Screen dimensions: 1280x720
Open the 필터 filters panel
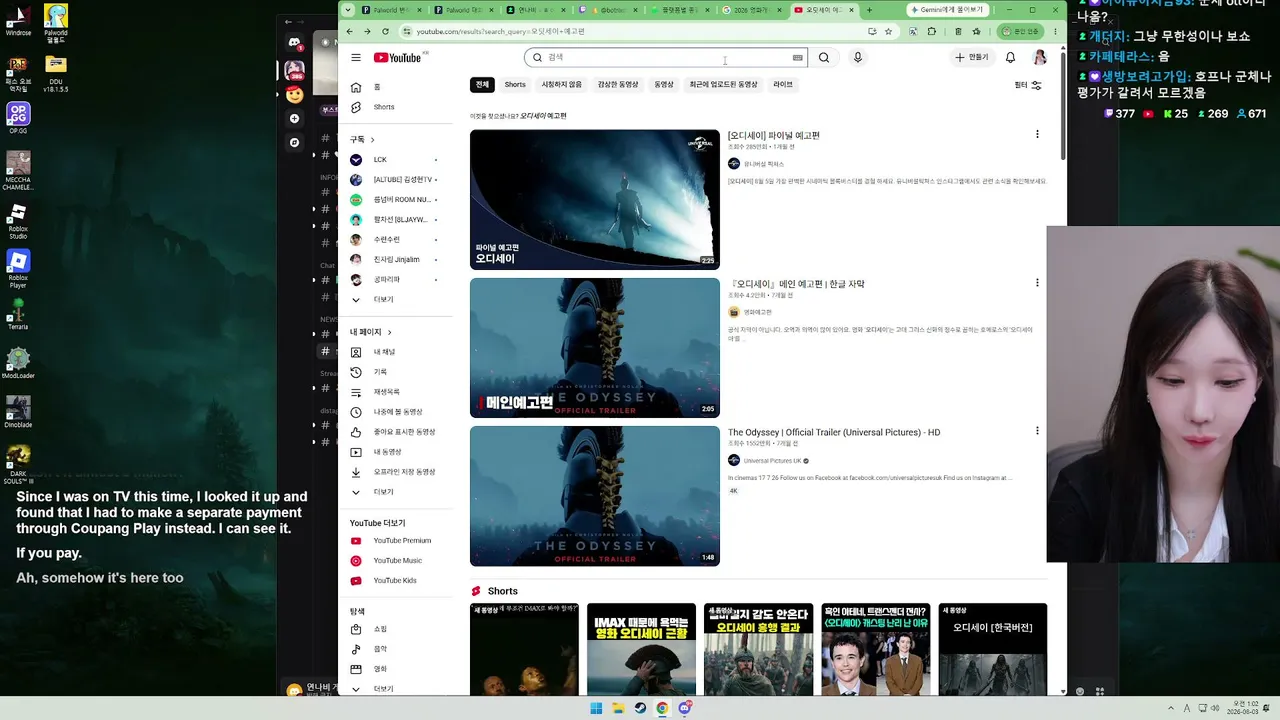point(1028,85)
